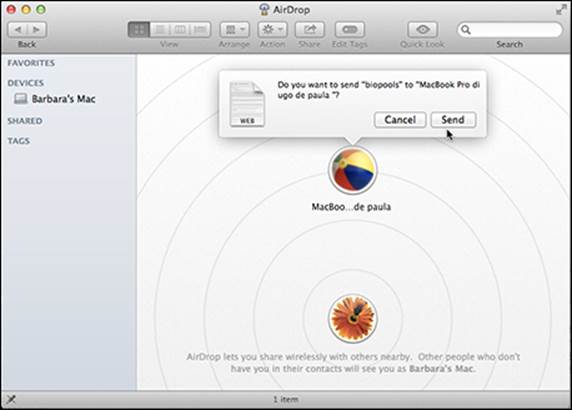Open the Shared sidebar section
This screenshot has height=410, width=572.
point(25,121)
